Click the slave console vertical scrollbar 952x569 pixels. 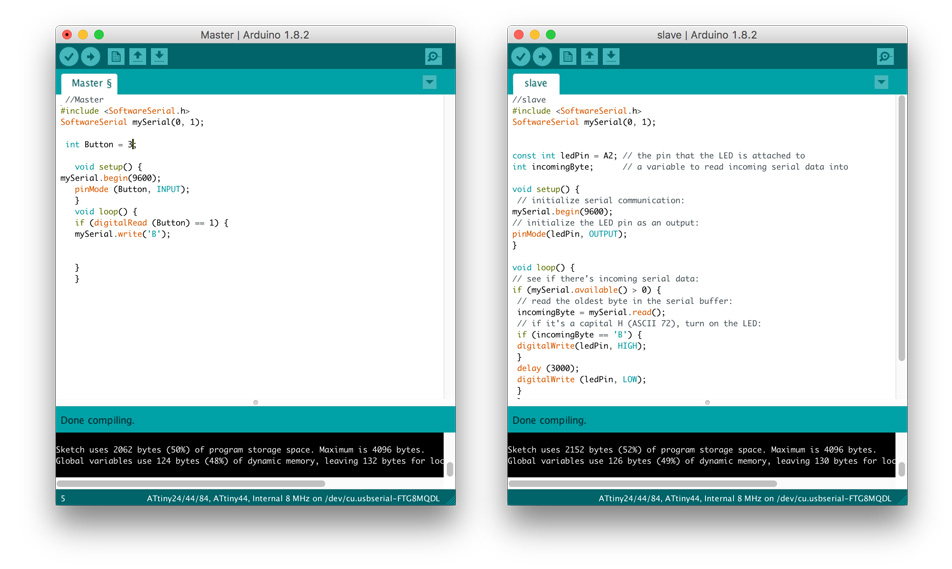pyautogui.click(x=902, y=469)
